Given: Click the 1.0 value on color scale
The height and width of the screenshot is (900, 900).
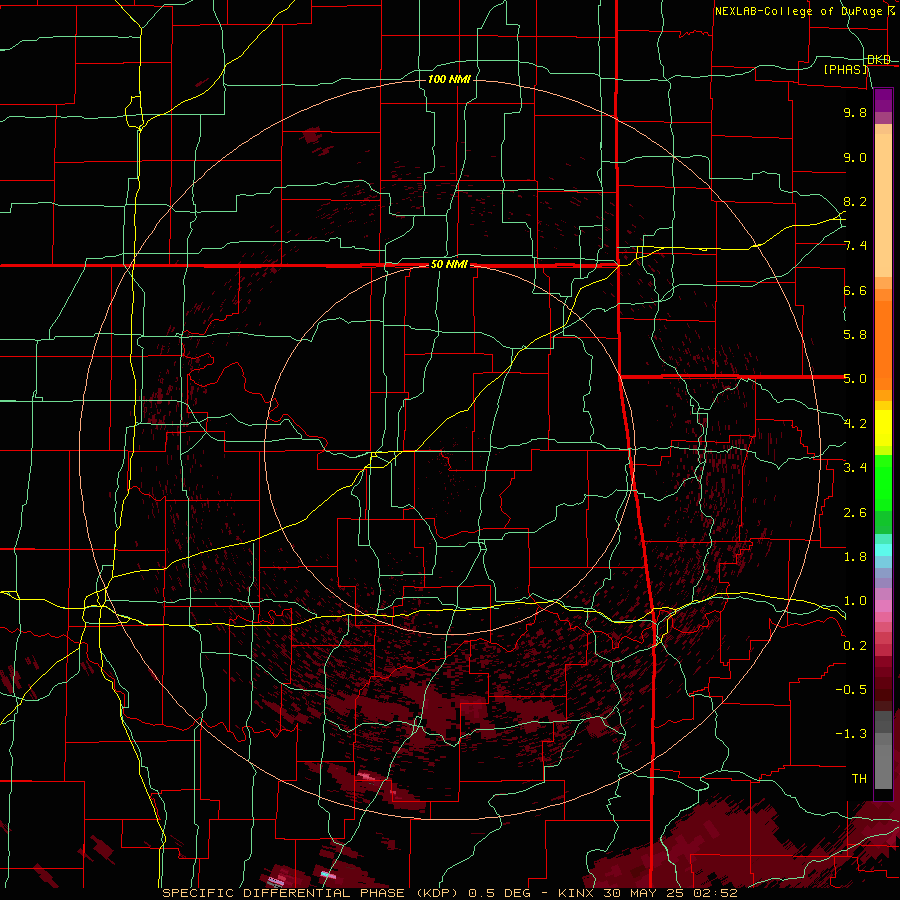Looking at the screenshot, I should tap(855, 601).
